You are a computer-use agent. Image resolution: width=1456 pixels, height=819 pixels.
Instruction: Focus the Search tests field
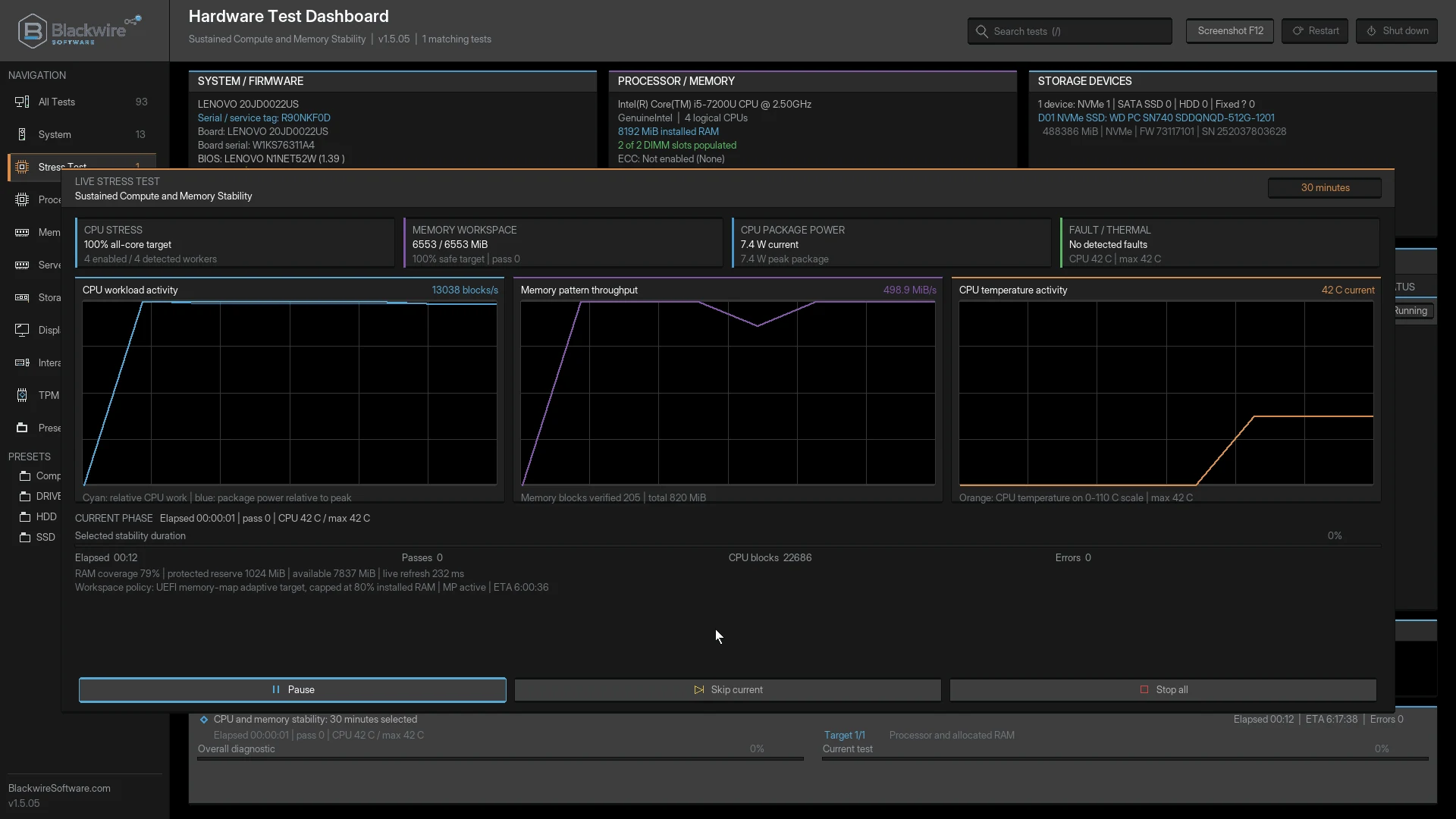click(x=1070, y=31)
